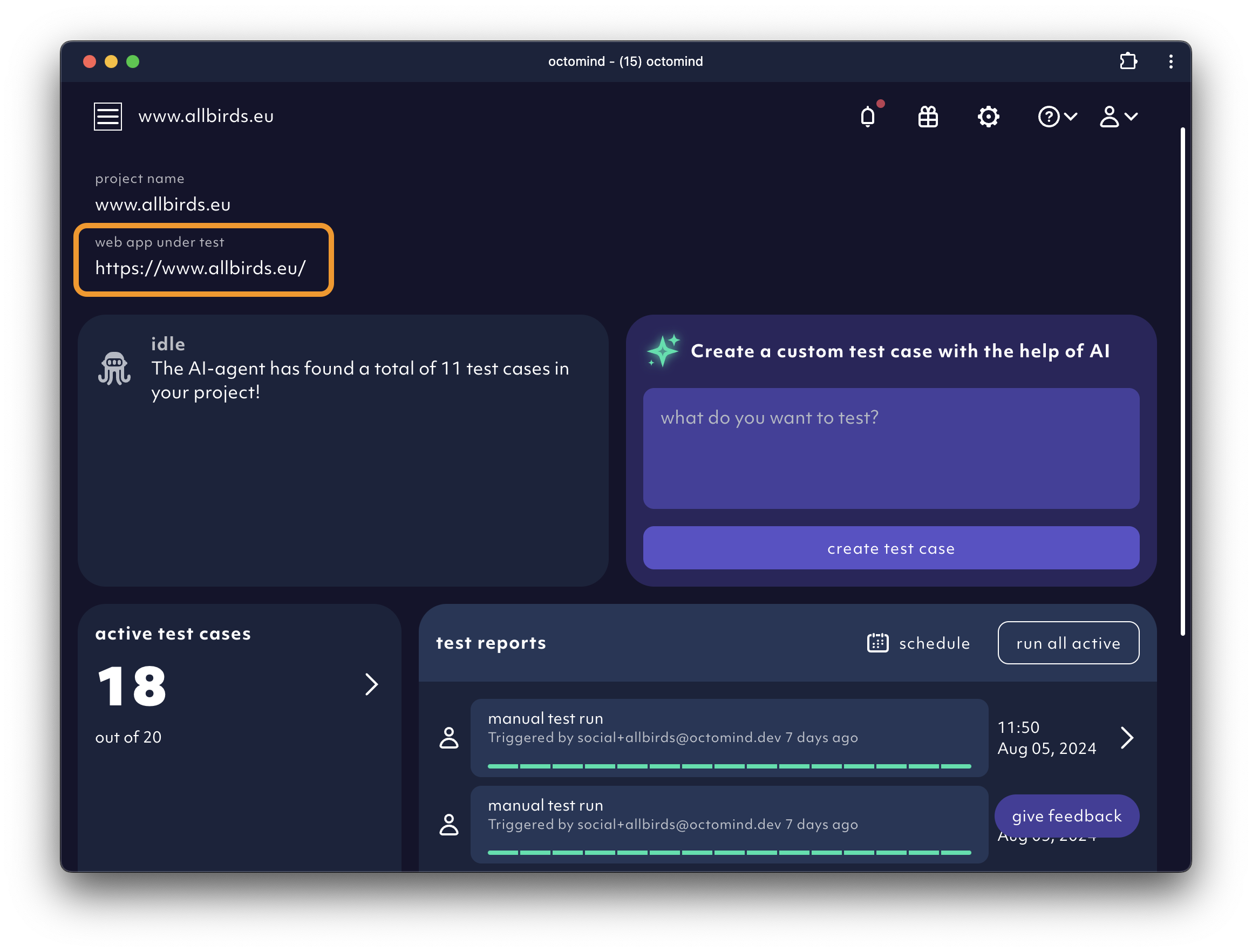Click the first test run progress bar
The image size is (1252, 952).
[729, 766]
